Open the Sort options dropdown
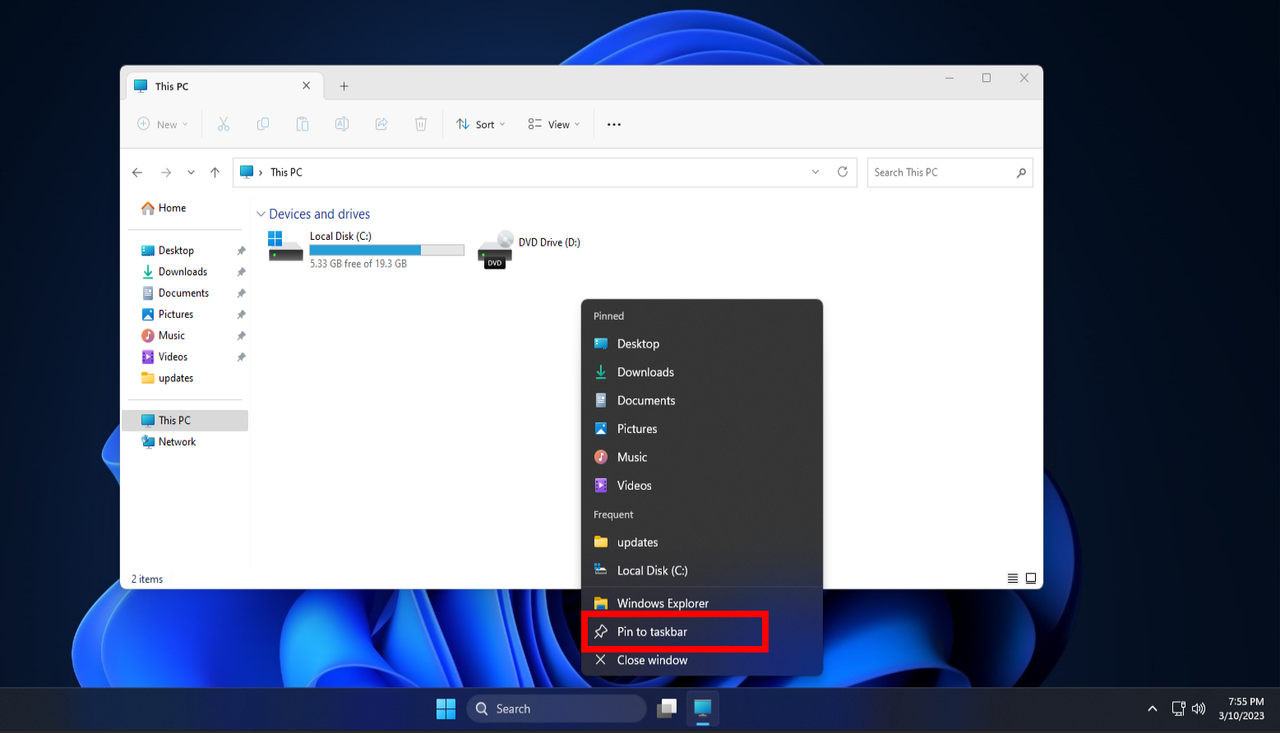Screen dimensions: 1280x733 (x=480, y=123)
